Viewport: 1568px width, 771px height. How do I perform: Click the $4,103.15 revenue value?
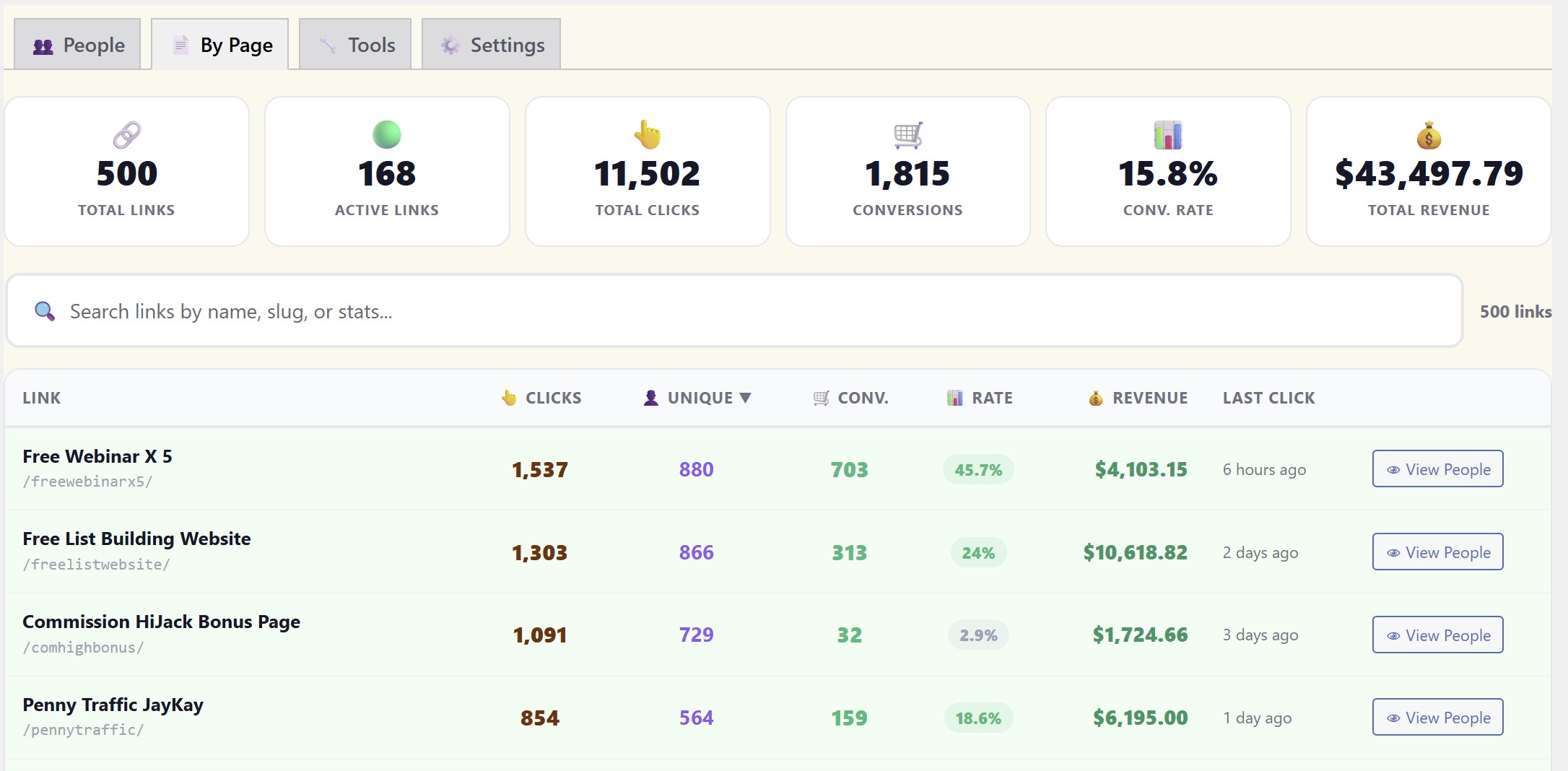tap(1141, 470)
